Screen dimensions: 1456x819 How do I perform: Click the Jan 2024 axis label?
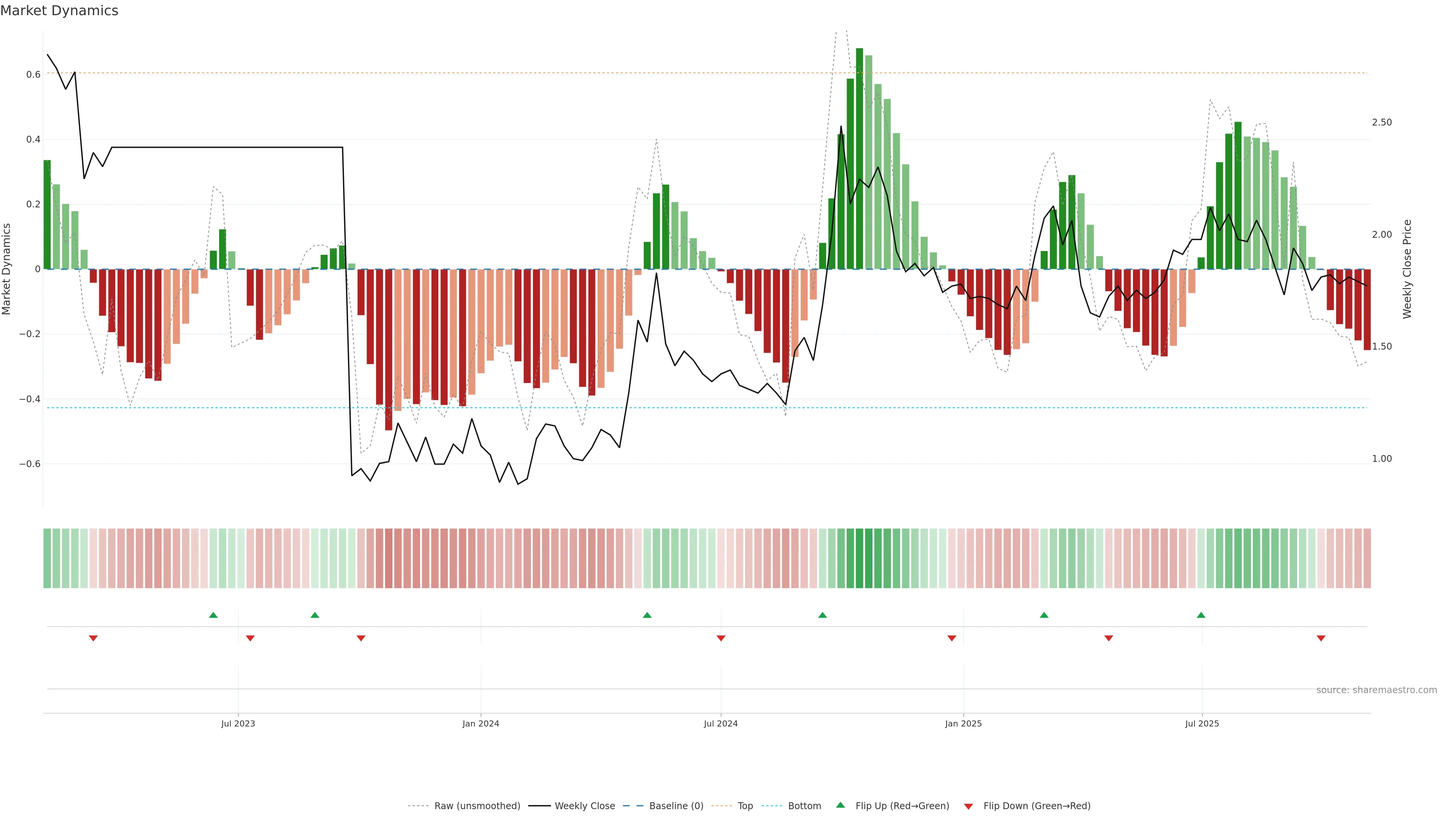(480, 723)
